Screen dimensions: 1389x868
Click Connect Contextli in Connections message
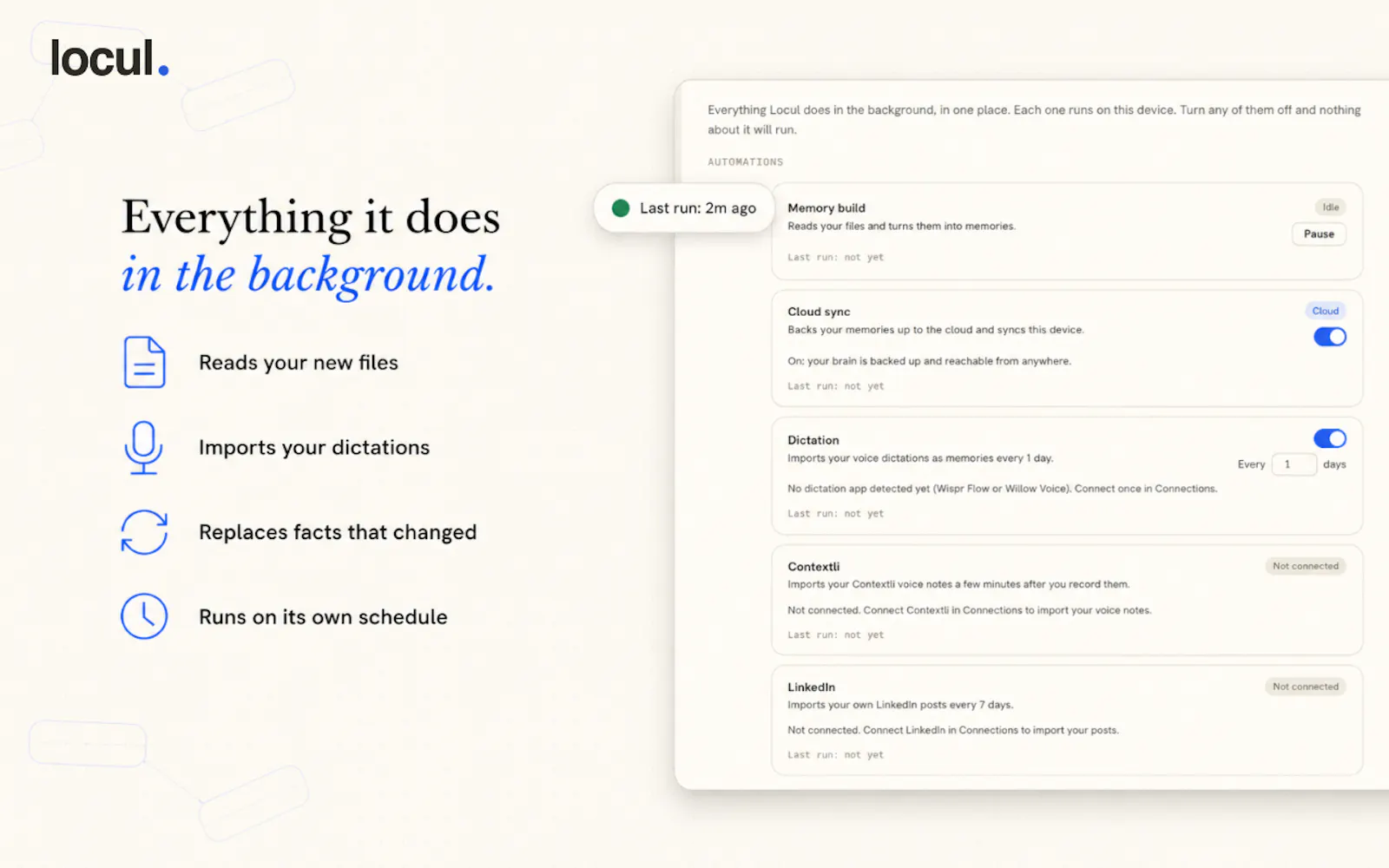pyautogui.click(x=969, y=610)
